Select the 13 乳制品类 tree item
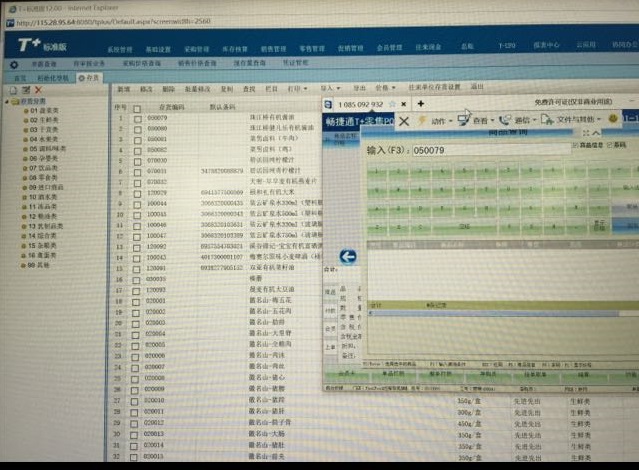This screenshot has height=470, width=639. click(x=46, y=226)
